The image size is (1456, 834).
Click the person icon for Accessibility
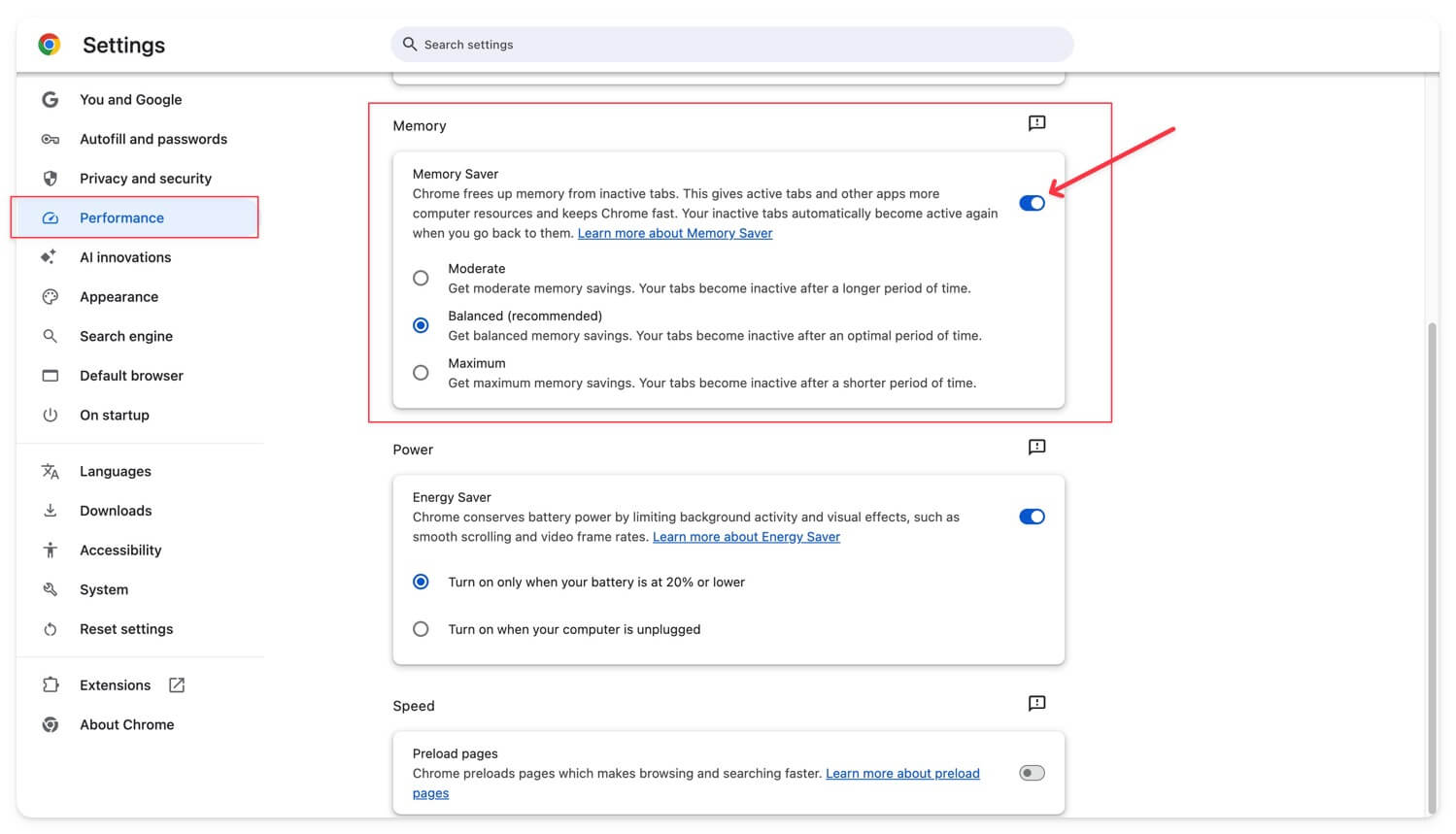(x=51, y=550)
